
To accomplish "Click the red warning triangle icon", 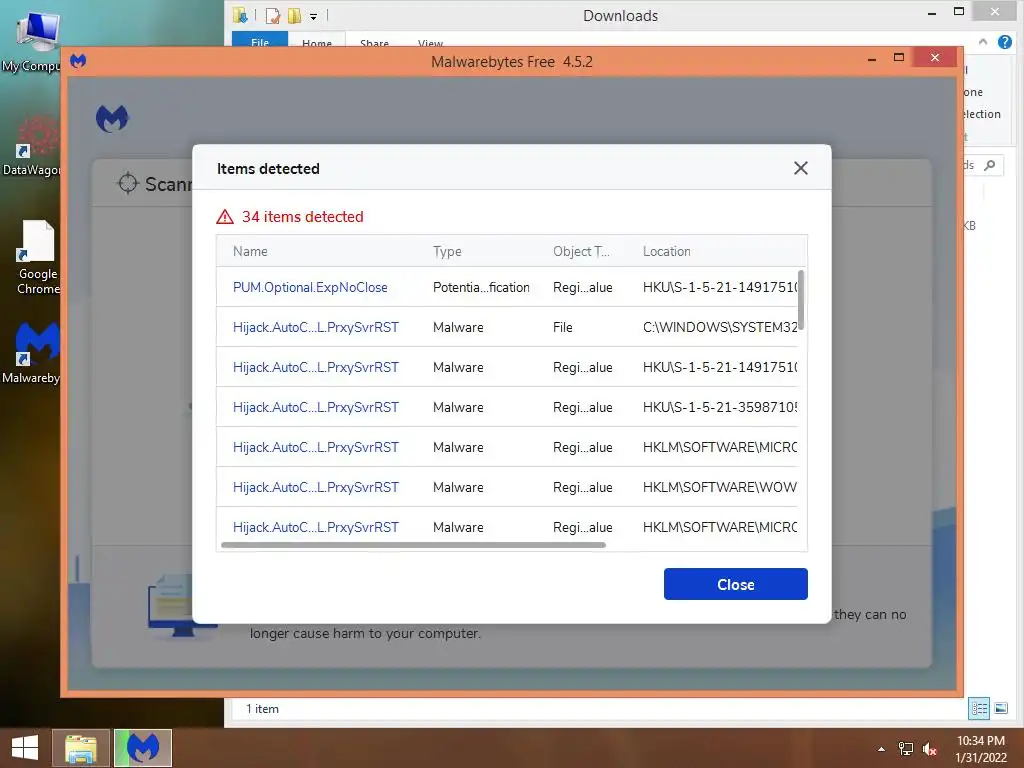I will [225, 217].
